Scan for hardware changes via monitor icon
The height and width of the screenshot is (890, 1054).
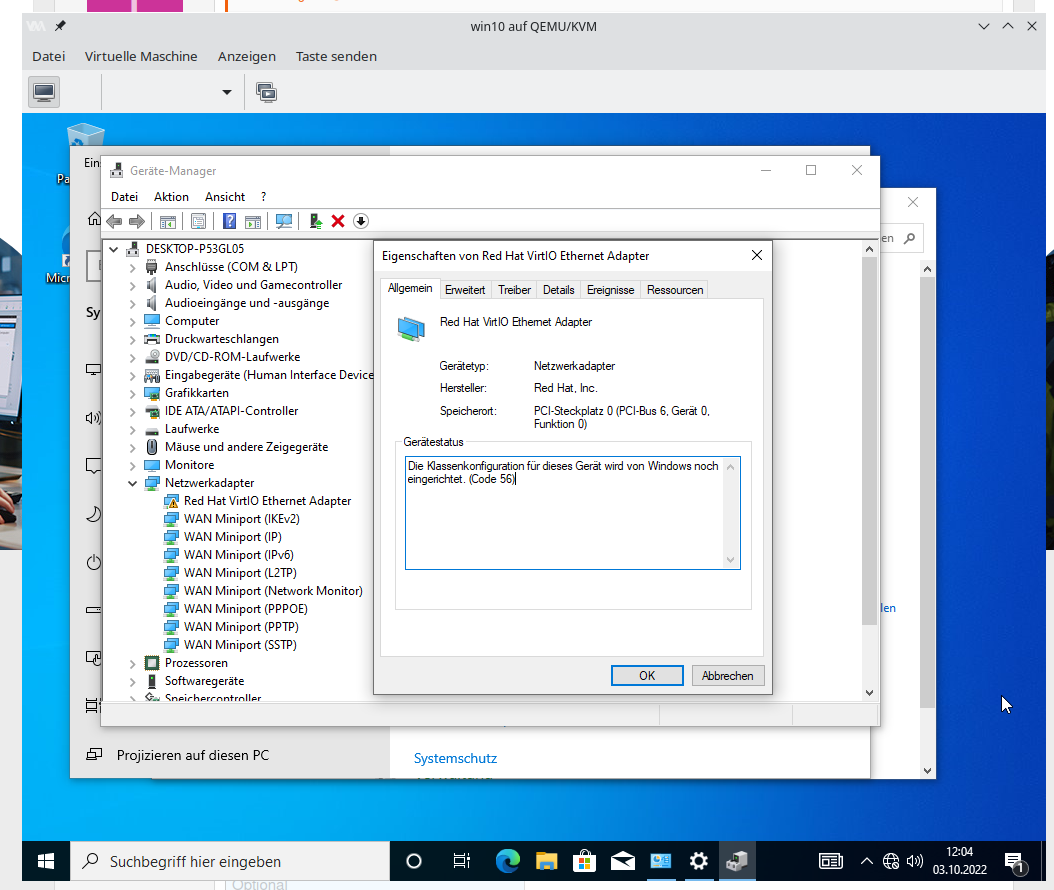click(284, 221)
